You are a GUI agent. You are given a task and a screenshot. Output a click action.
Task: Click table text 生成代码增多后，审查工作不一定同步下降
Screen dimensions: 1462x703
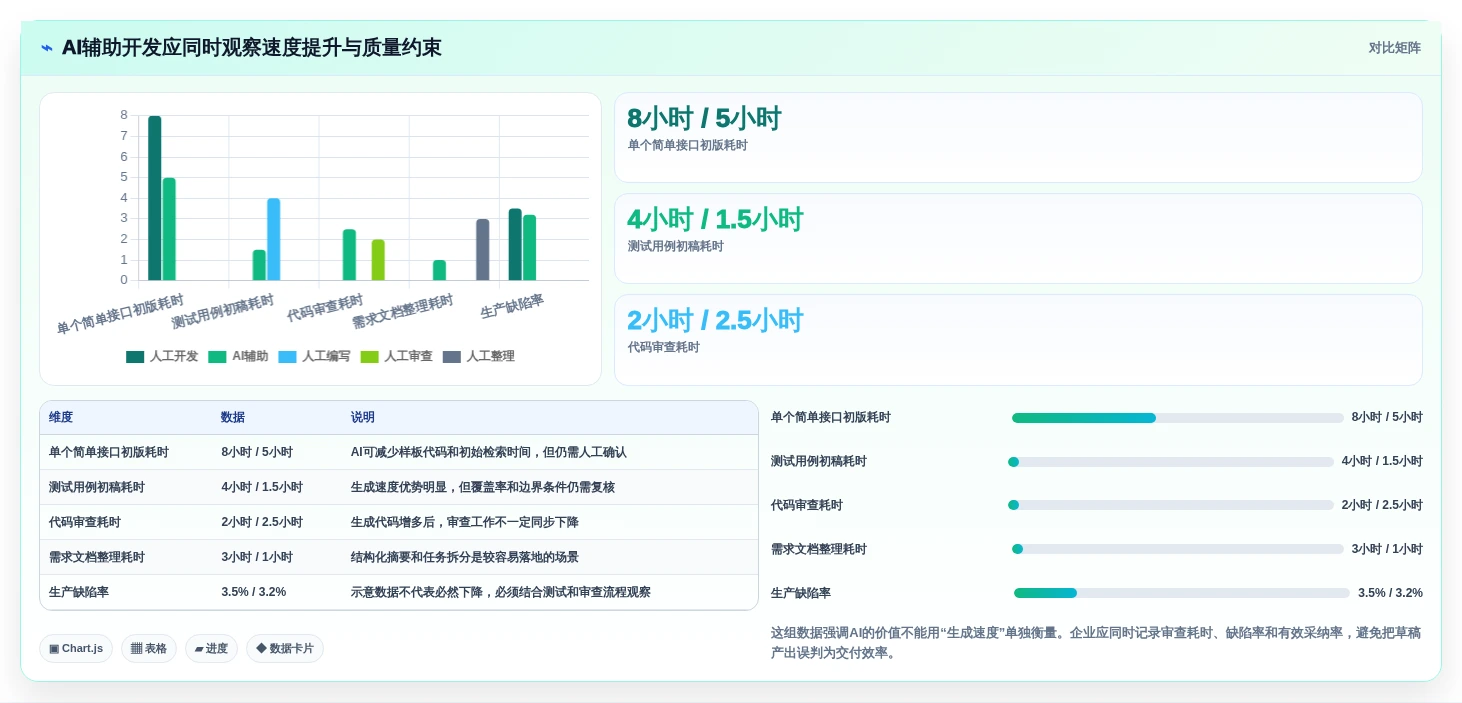coord(465,522)
